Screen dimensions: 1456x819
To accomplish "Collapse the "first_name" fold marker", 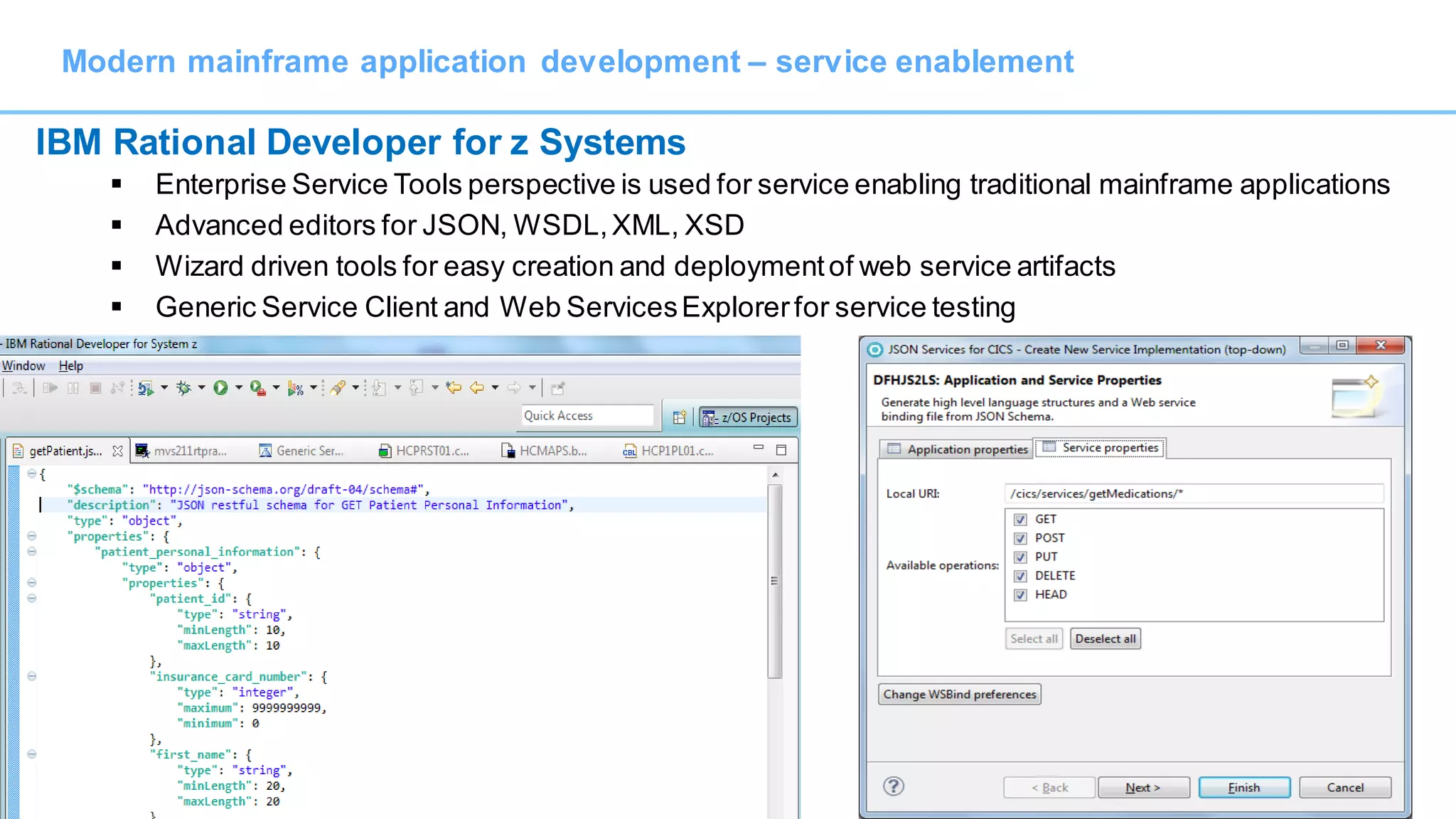I will pos(32,755).
